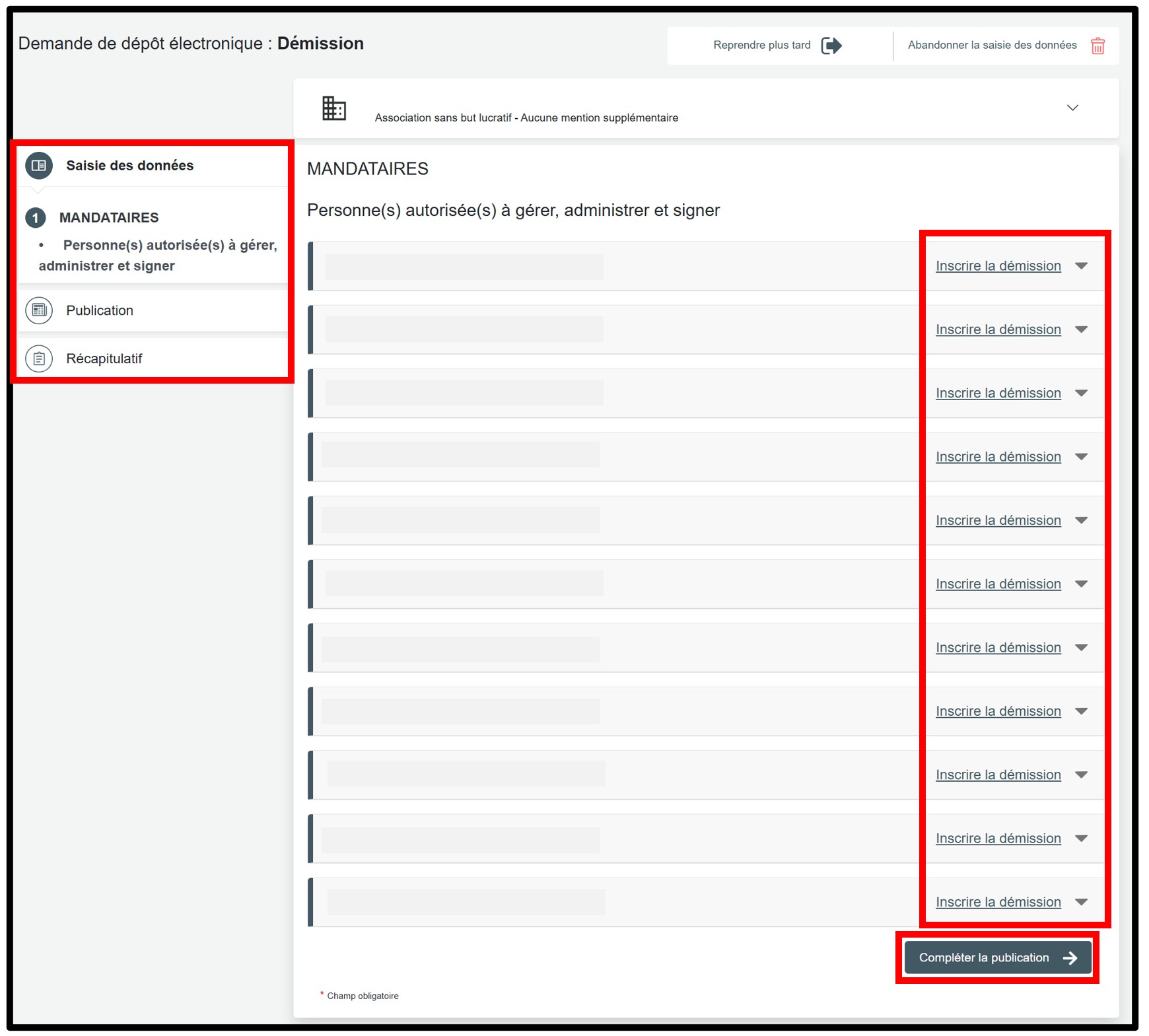This screenshot has width=1149, height=1036.
Task: Select the Saisie des données step label
Action: pyautogui.click(x=129, y=166)
